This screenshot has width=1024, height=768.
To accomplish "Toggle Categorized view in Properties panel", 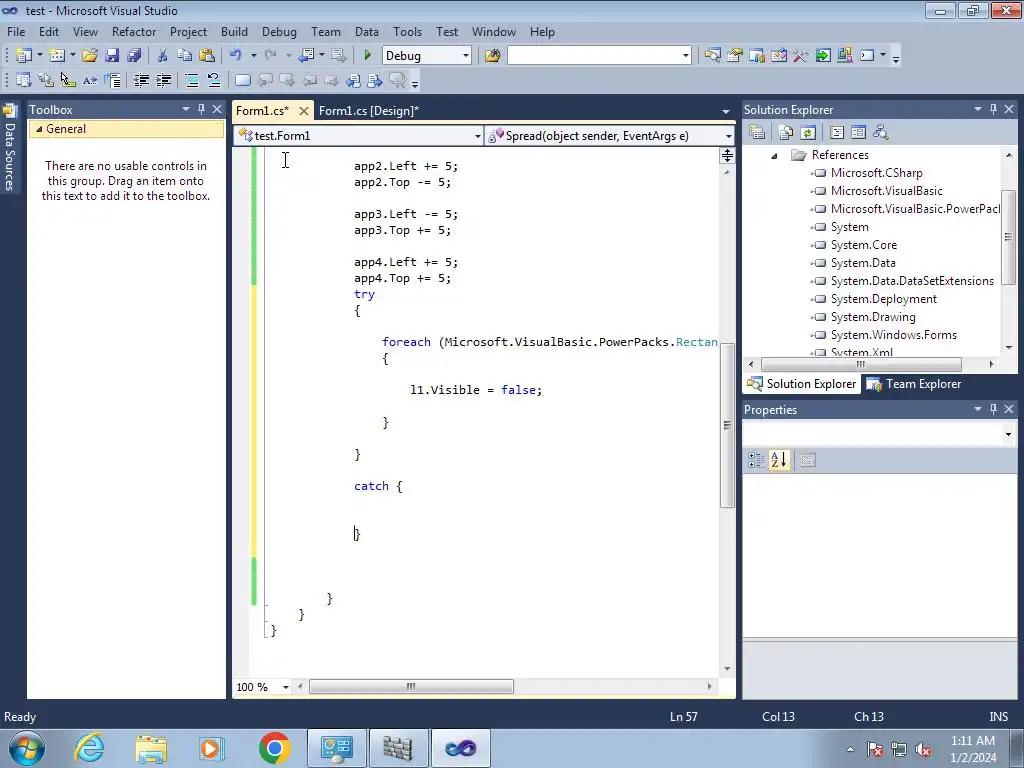I will [756, 460].
